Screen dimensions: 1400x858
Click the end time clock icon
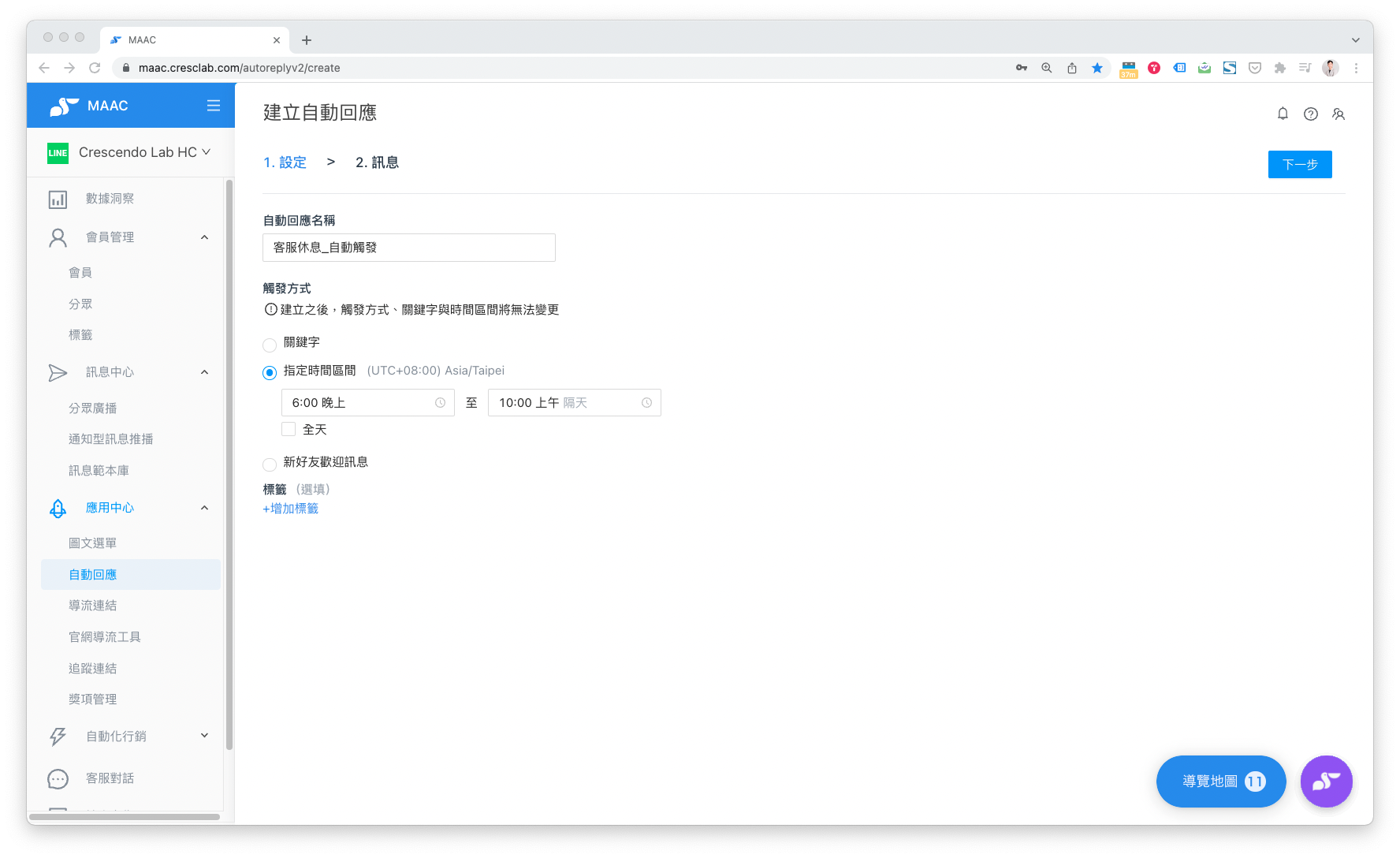coord(646,403)
